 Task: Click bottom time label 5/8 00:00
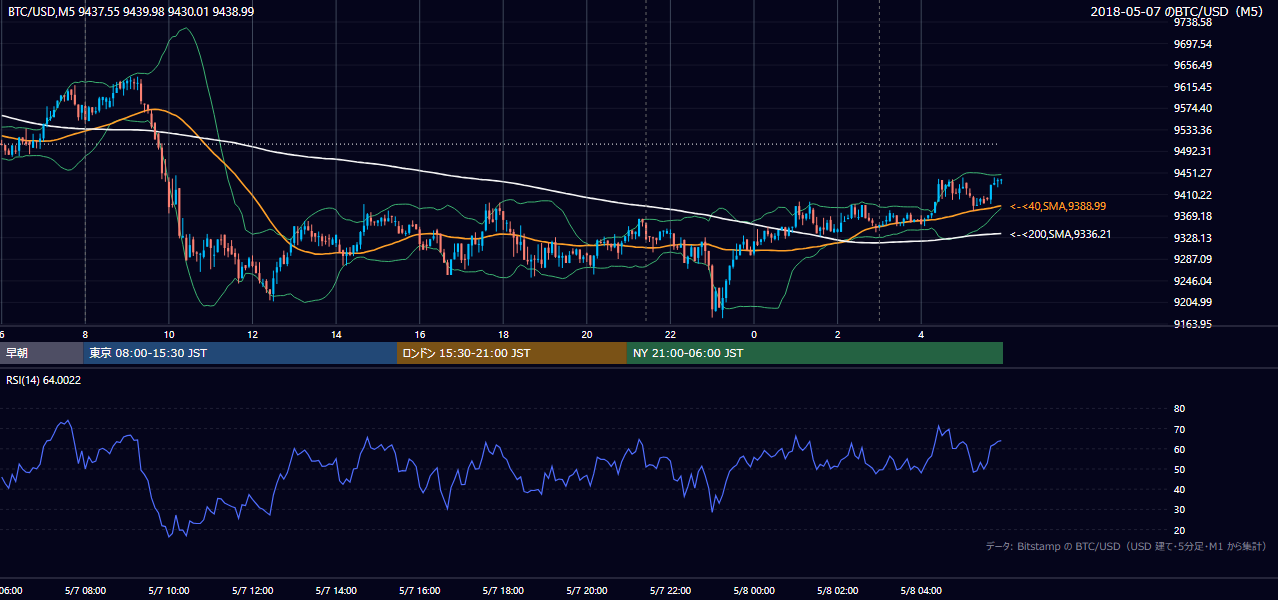click(753, 591)
